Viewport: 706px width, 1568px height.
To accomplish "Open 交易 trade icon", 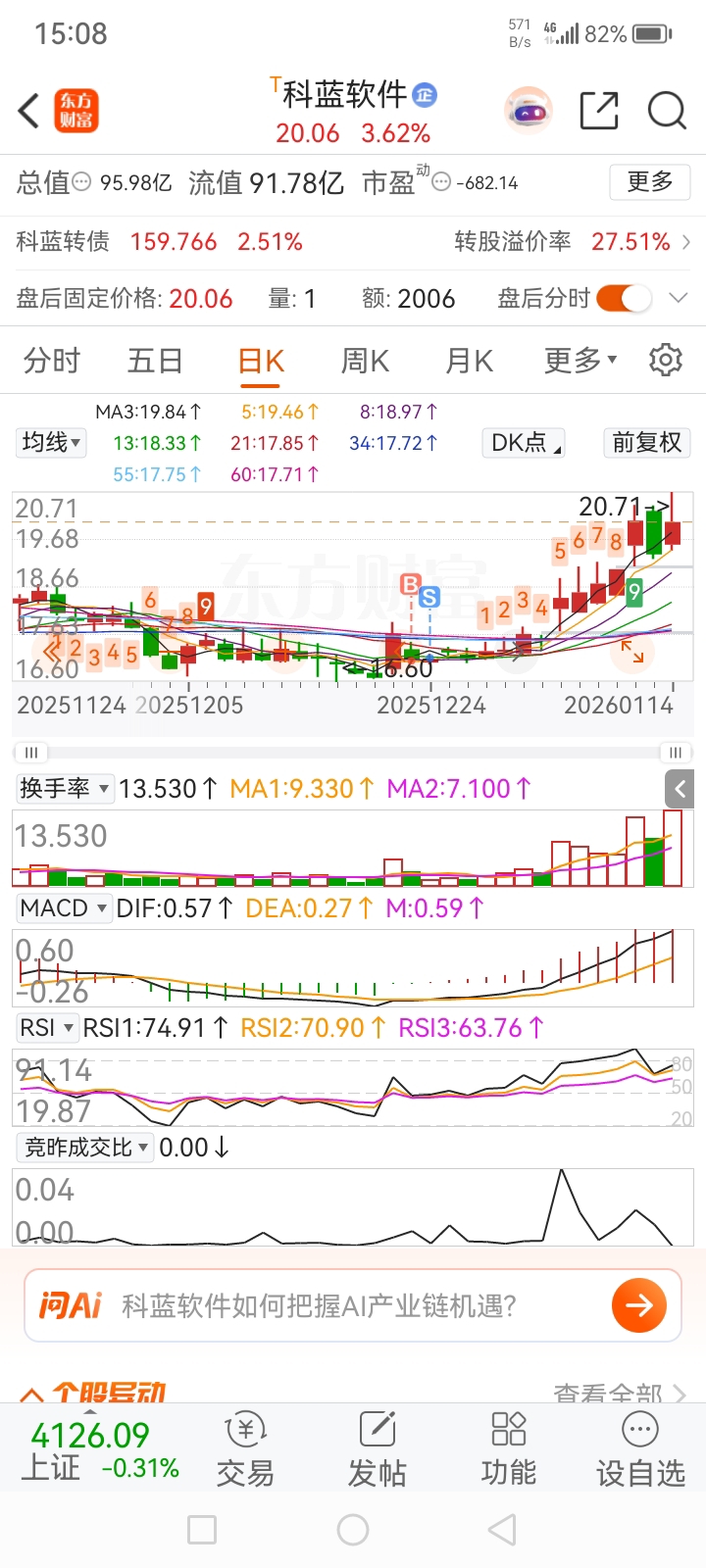I will tap(245, 1450).
